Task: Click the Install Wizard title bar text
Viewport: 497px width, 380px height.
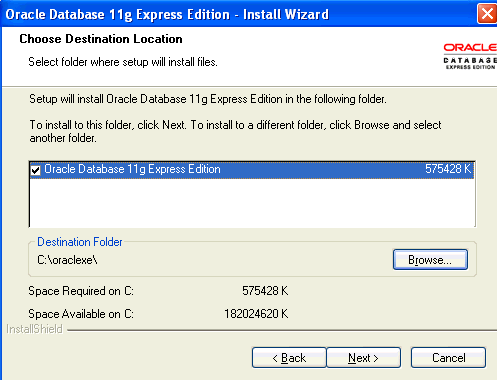Action: pyautogui.click(x=167, y=15)
